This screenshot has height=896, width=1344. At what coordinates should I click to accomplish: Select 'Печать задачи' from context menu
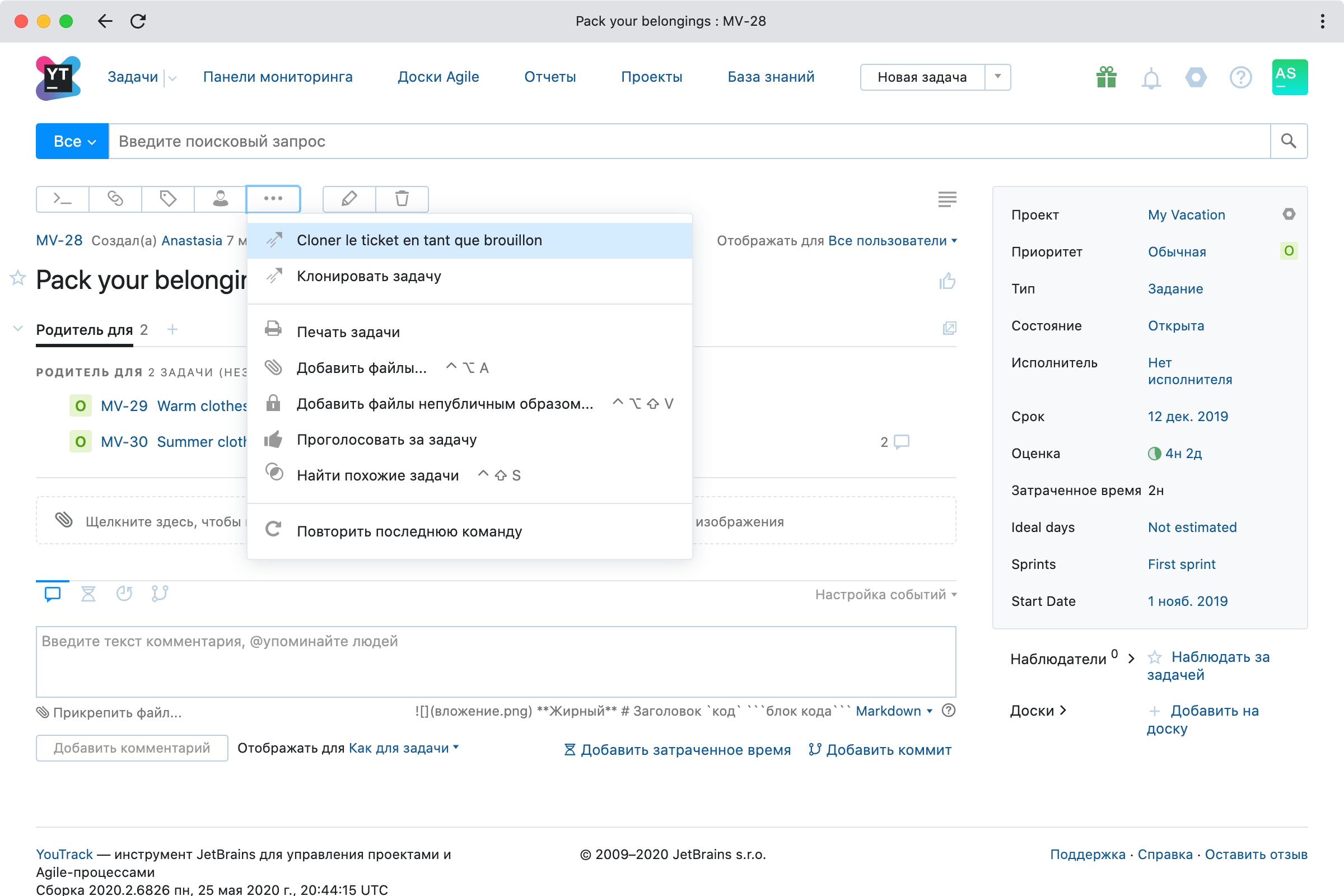(x=349, y=331)
